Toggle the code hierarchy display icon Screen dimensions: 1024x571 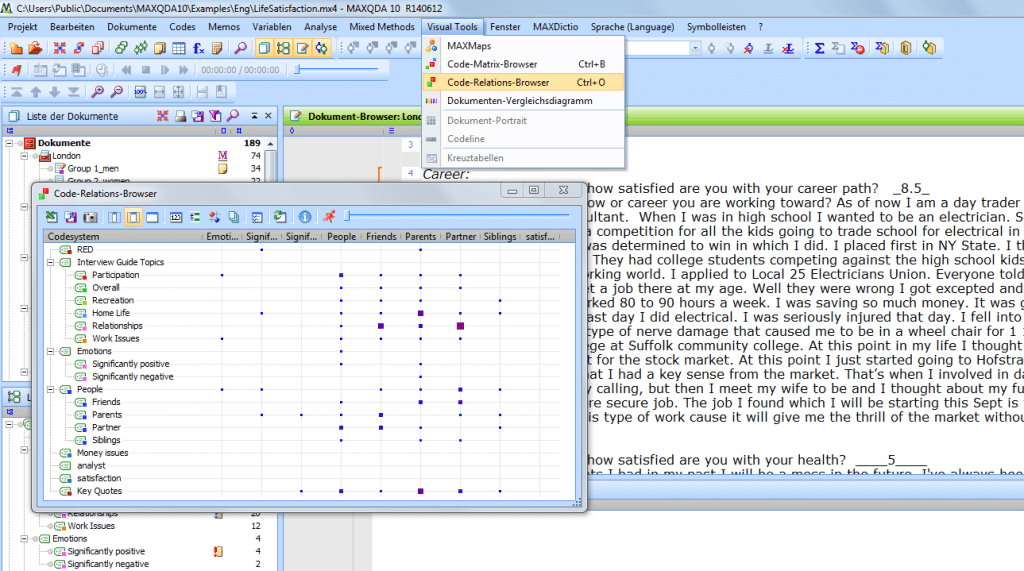(x=195, y=217)
